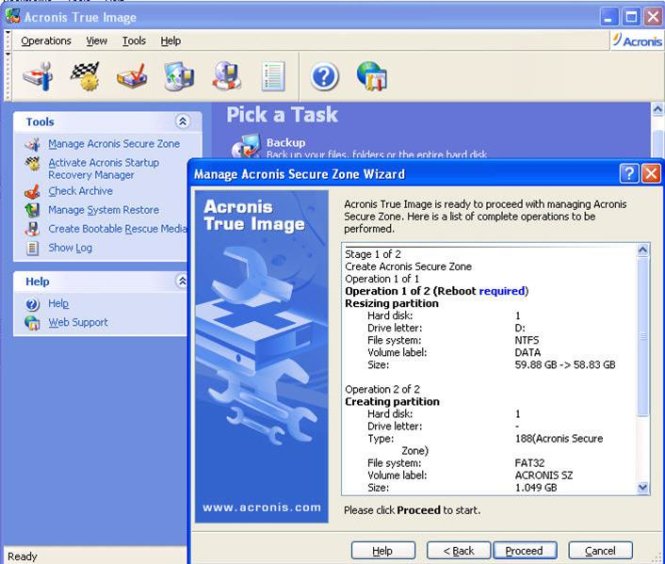Viewport: 665px width, 564px height.
Task: Click the blue question mark Help toolbar icon
Action: [x=324, y=77]
